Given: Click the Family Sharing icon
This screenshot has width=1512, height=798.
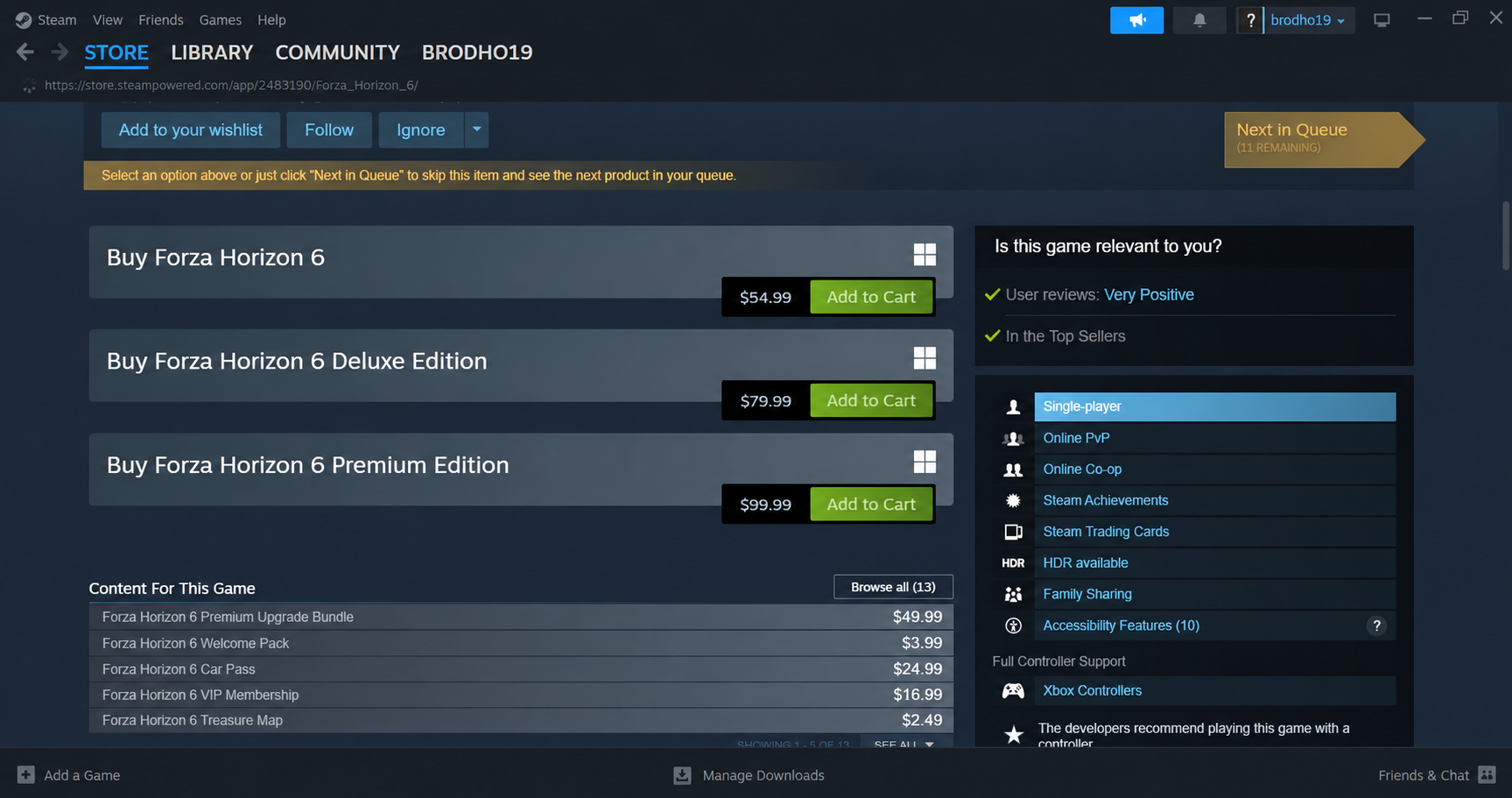Looking at the screenshot, I should [1013, 594].
